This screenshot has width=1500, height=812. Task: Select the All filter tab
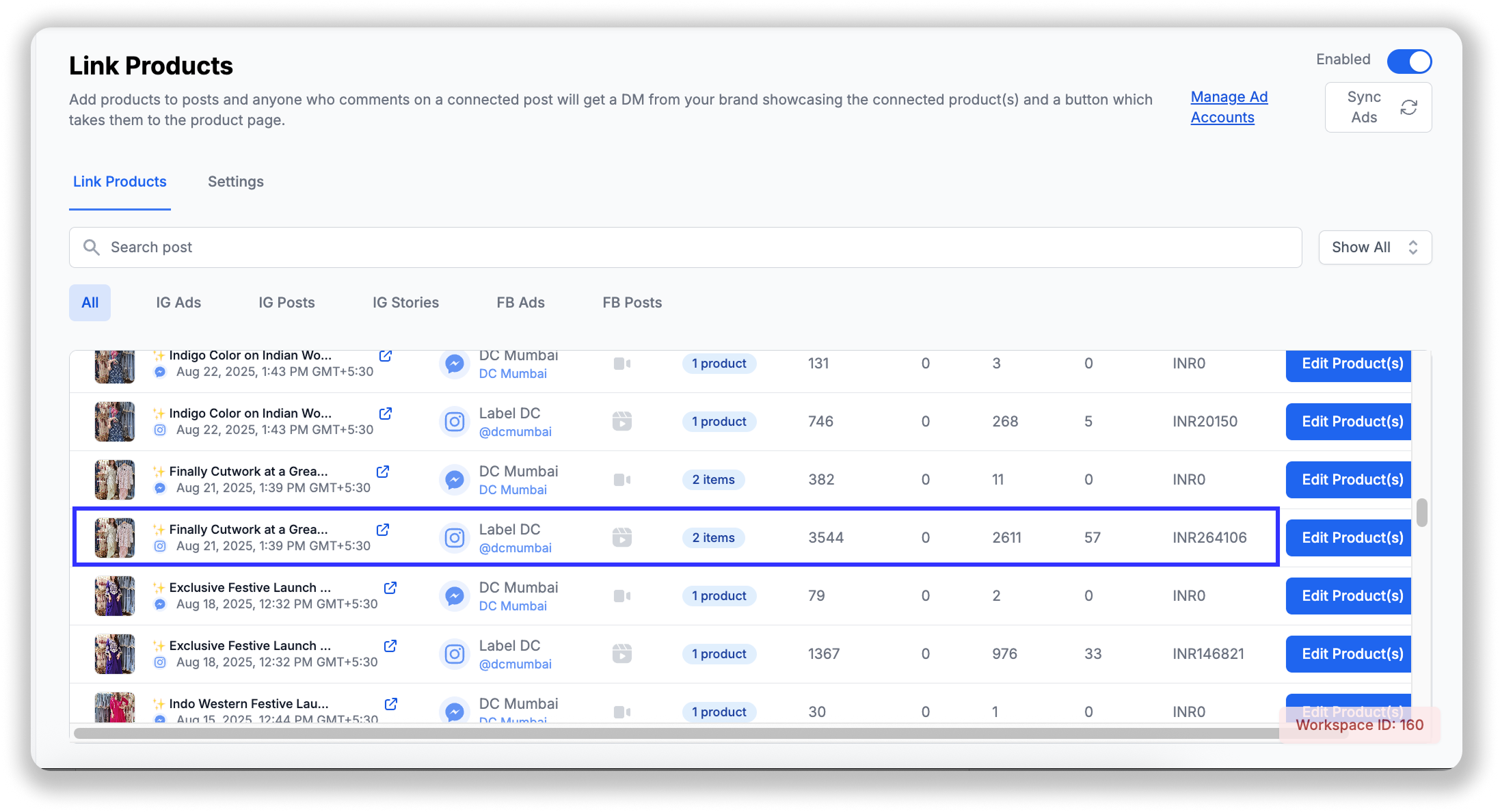pyautogui.click(x=90, y=303)
